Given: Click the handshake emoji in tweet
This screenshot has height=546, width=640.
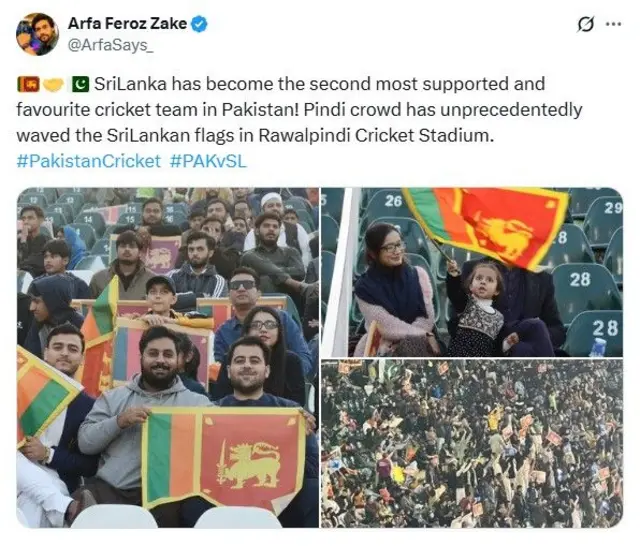Looking at the screenshot, I should (x=53, y=84).
